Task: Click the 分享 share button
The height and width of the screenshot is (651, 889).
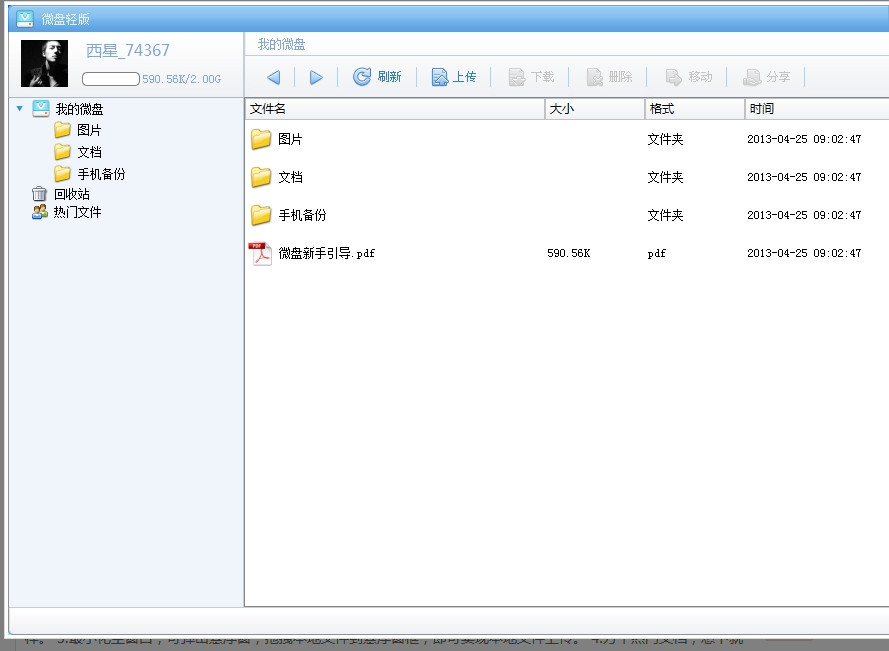Action: [766, 77]
